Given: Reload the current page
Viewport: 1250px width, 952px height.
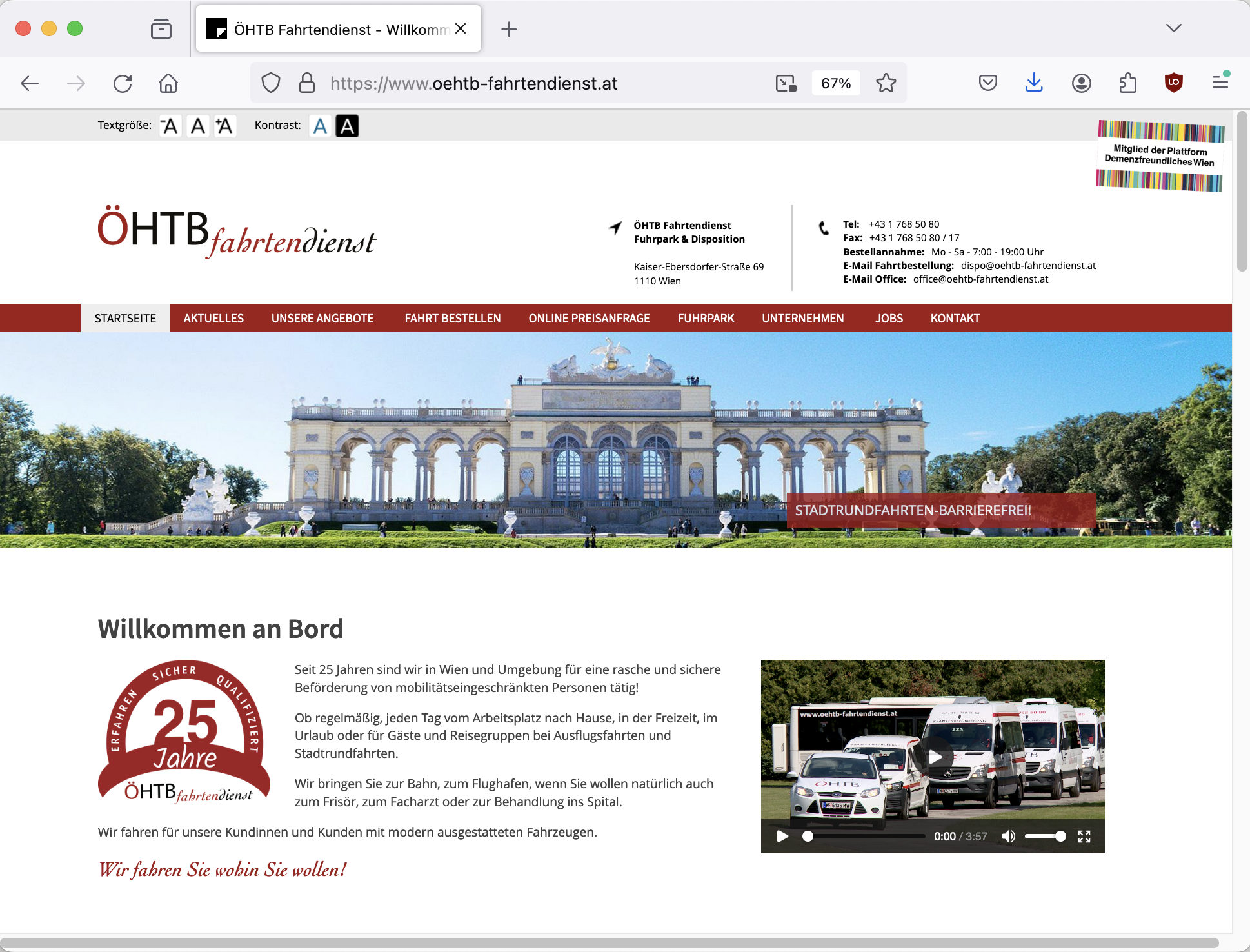Looking at the screenshot, I should click(x=123, y=83).
